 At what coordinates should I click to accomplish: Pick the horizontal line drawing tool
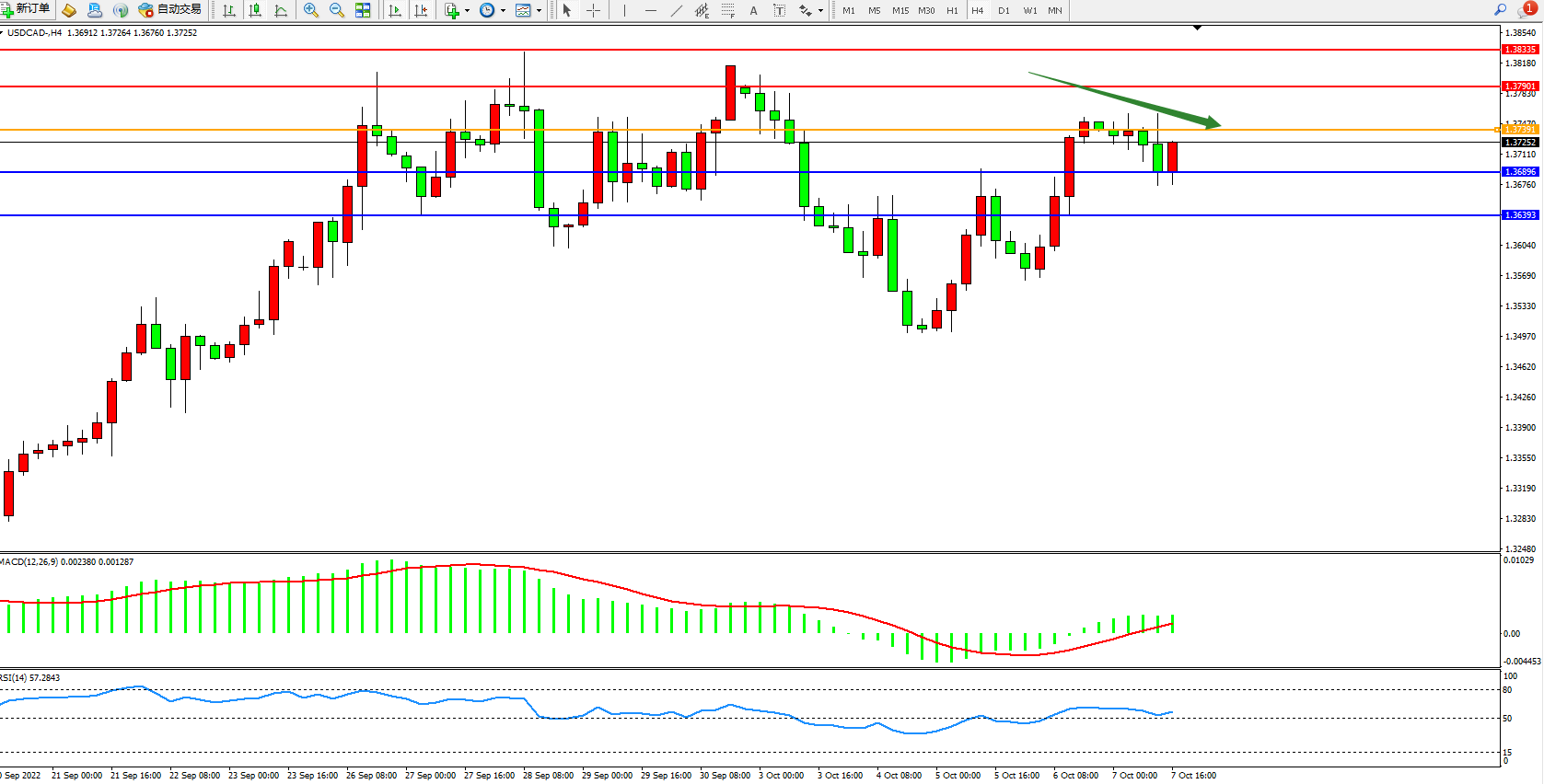click(651, 10)
